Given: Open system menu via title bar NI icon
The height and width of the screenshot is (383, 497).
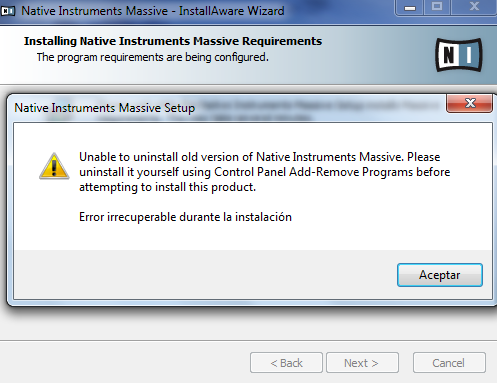Looking at the screenshot, I should [x=8, y=11].
